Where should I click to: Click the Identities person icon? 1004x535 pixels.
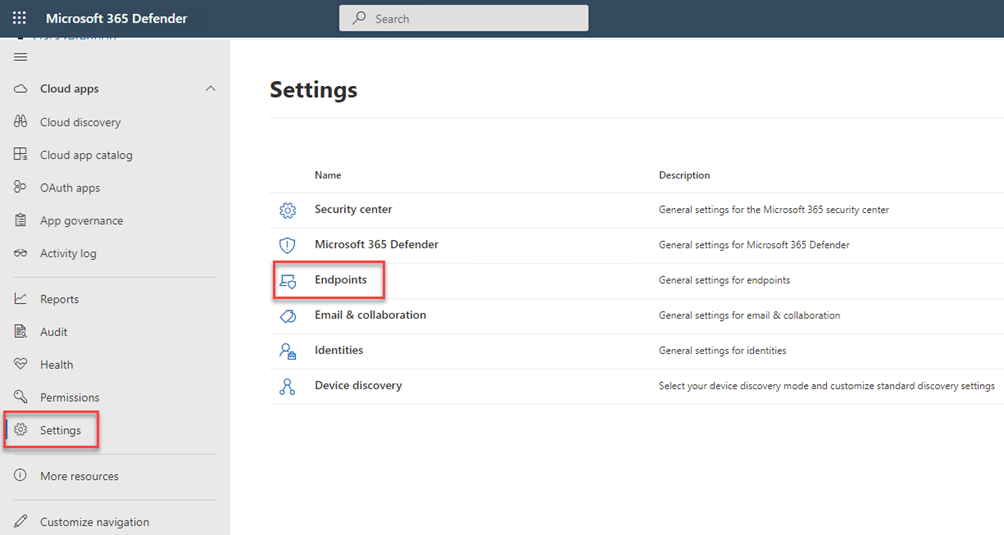point(287,351)
